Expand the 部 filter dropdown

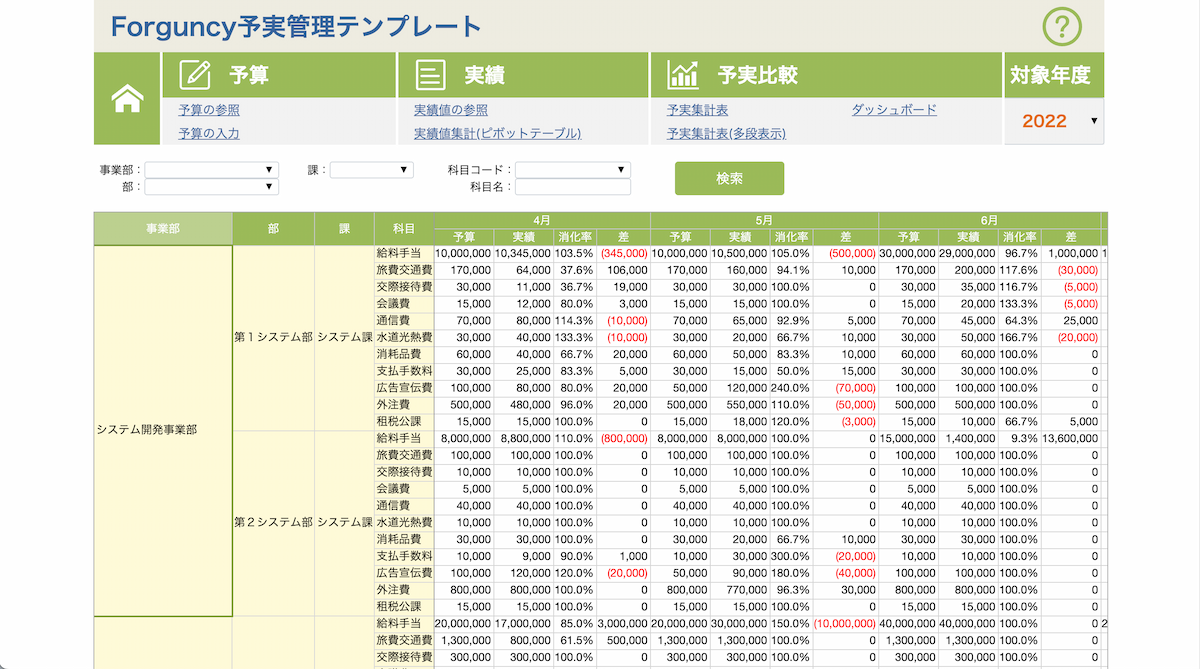click(x=211, y=186)
